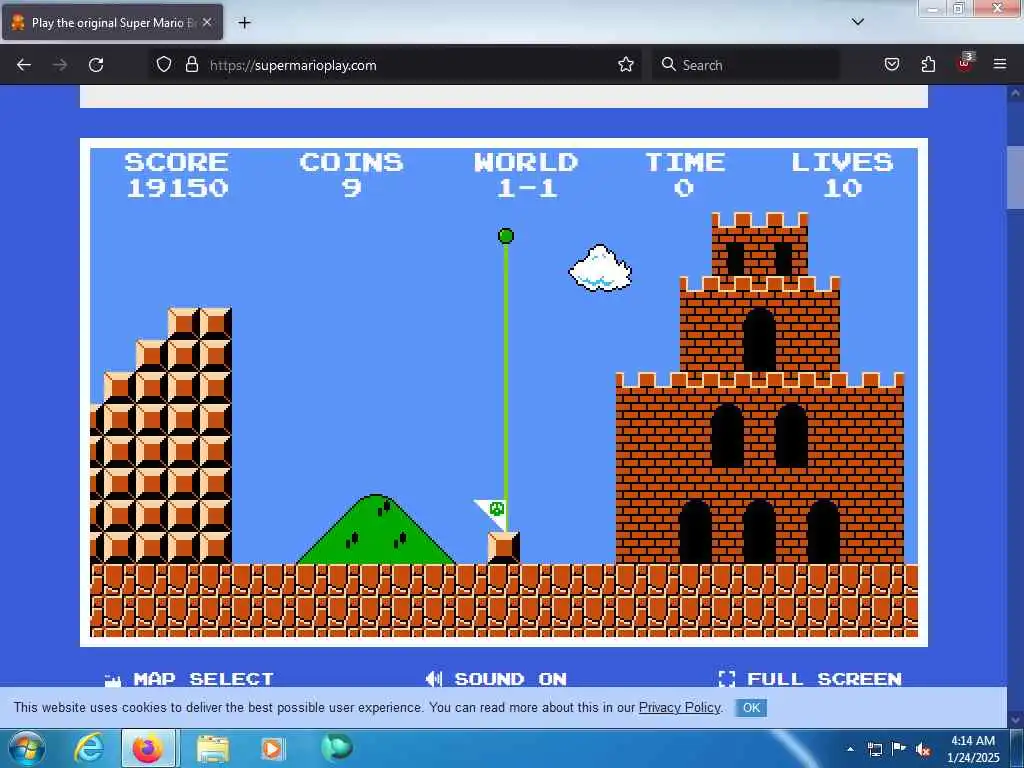Open the media player taskbar icon
This screenshot has height=768, width=1024.
pos(272,748)
